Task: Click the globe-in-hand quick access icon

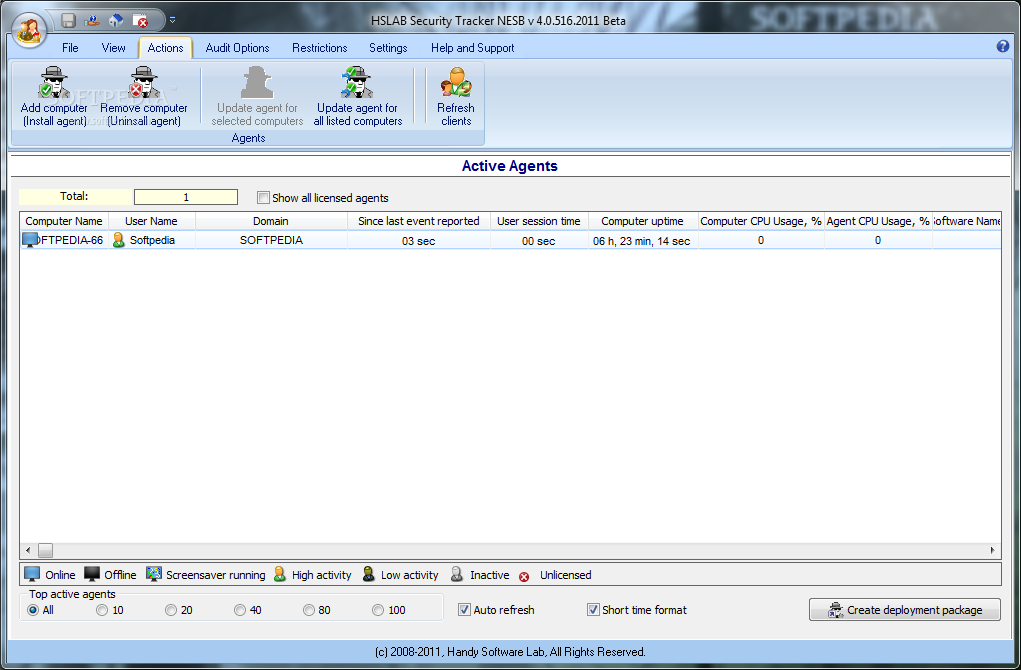Action: pyautogui.click(x=92, y=20)
